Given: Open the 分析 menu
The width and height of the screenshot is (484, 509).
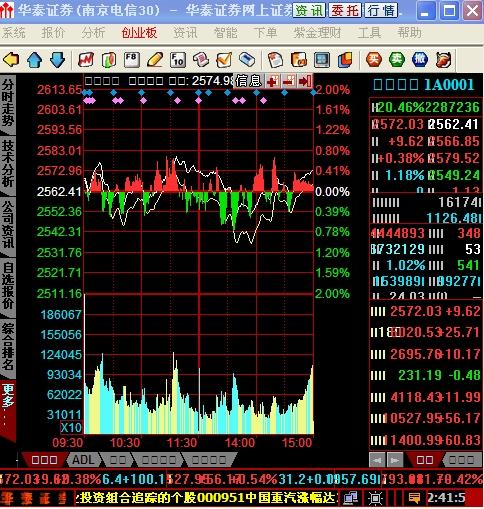Looking at the screenshot, I should pyautogui.click(x=93, y=33).
